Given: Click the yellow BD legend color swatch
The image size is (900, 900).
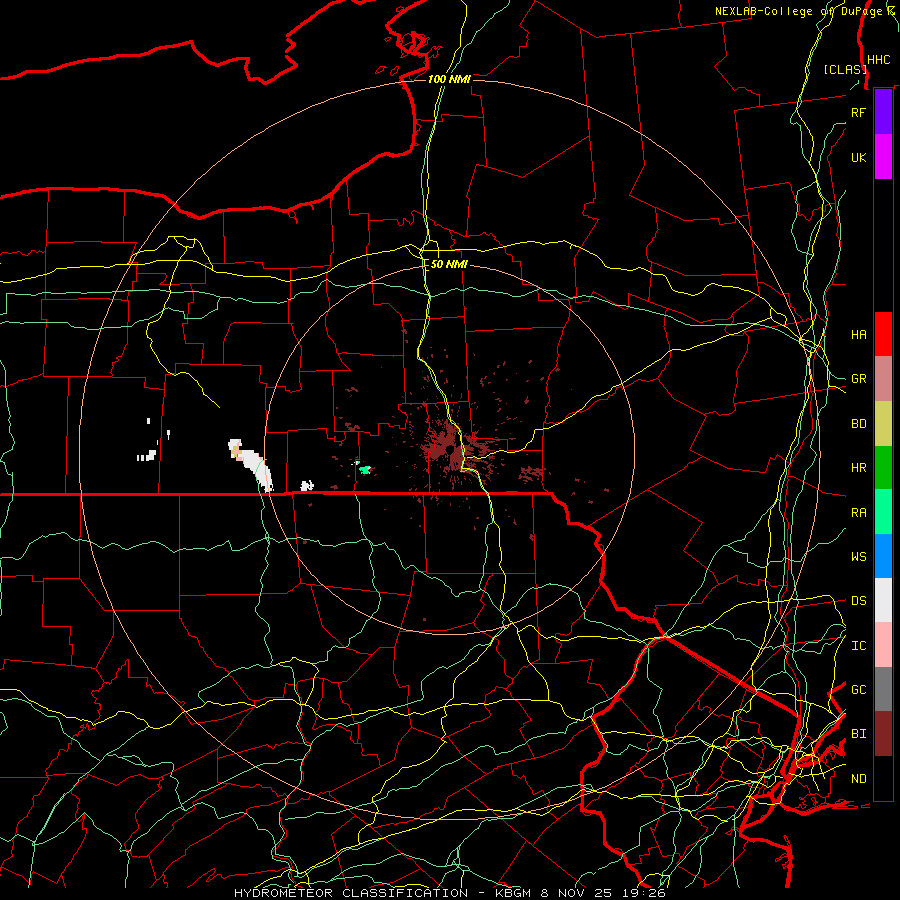Looking at the screenshot, I should 883,424.
